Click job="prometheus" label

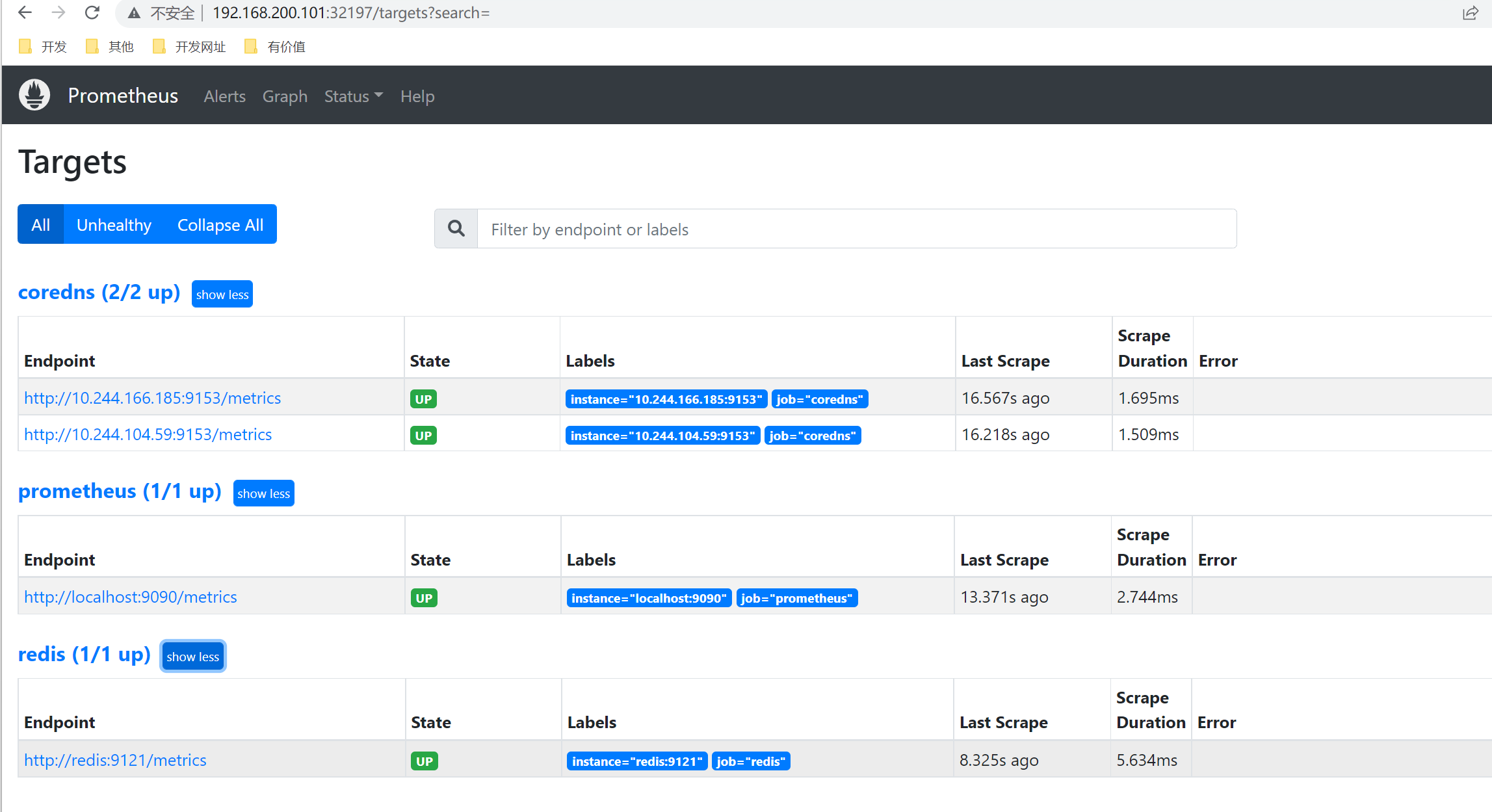tap(797, 598)
